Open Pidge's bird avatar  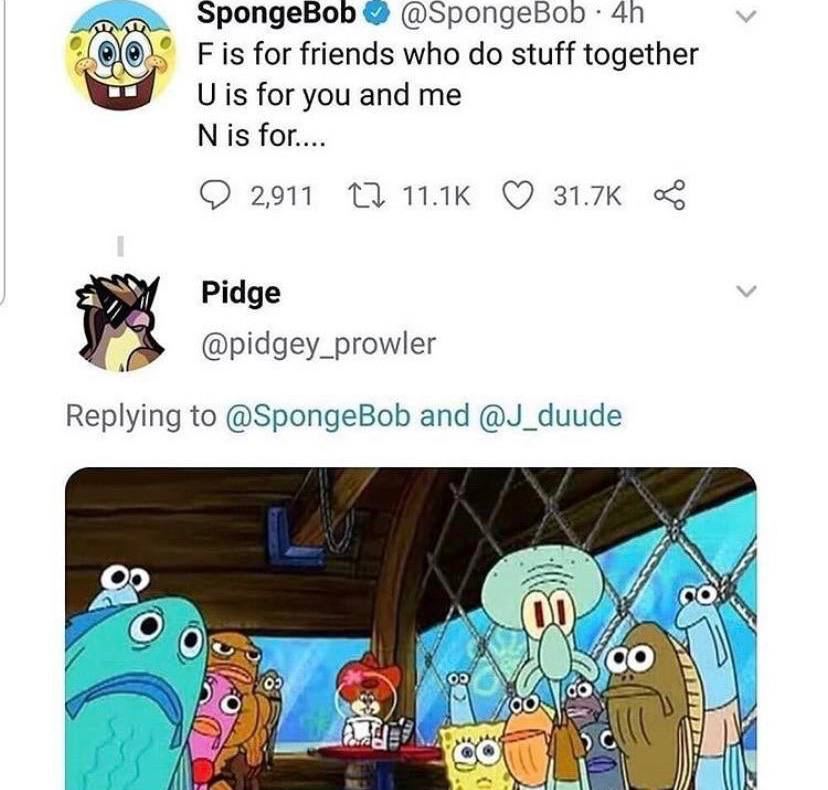click(121, 322)
